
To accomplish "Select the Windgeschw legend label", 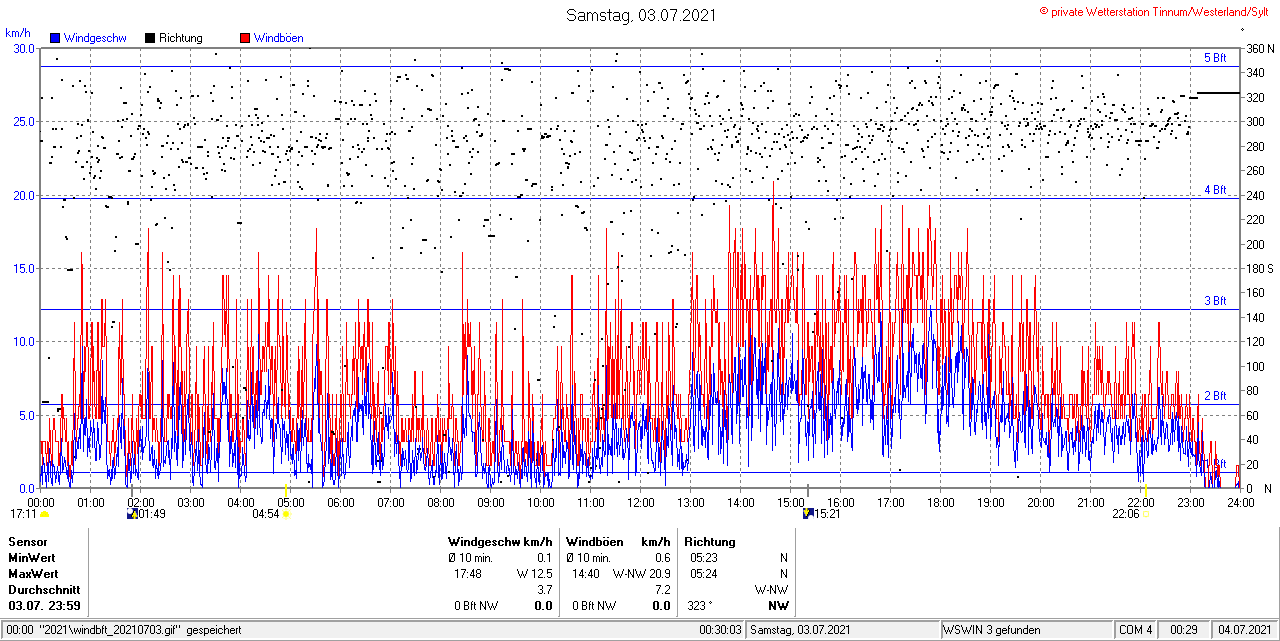I will (x=95, y=38).
